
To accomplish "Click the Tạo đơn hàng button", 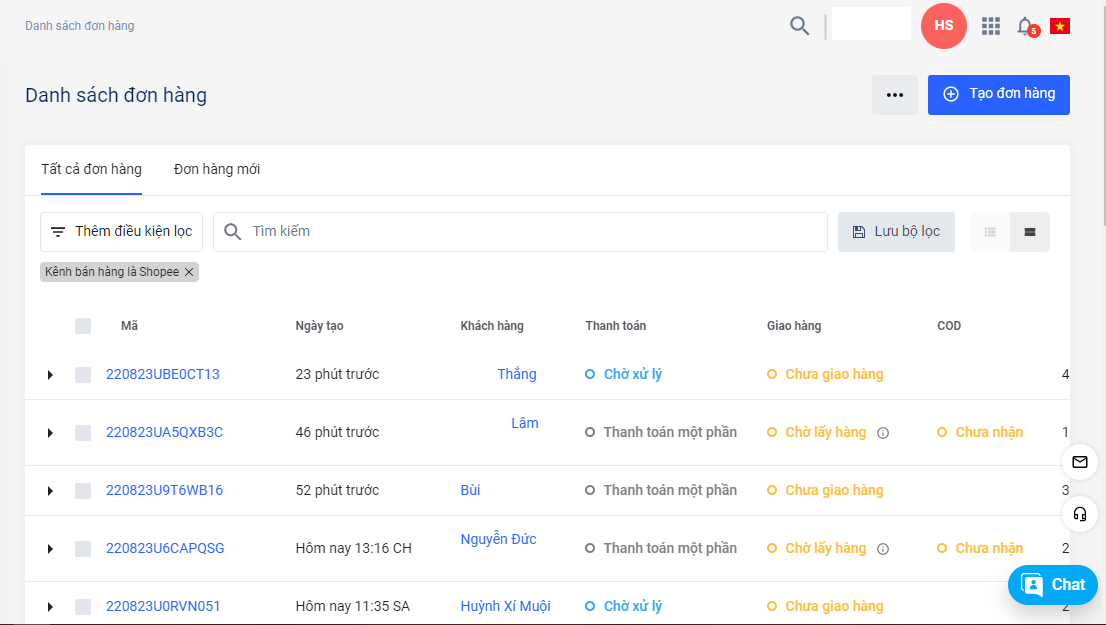I will tap(998, 94).
